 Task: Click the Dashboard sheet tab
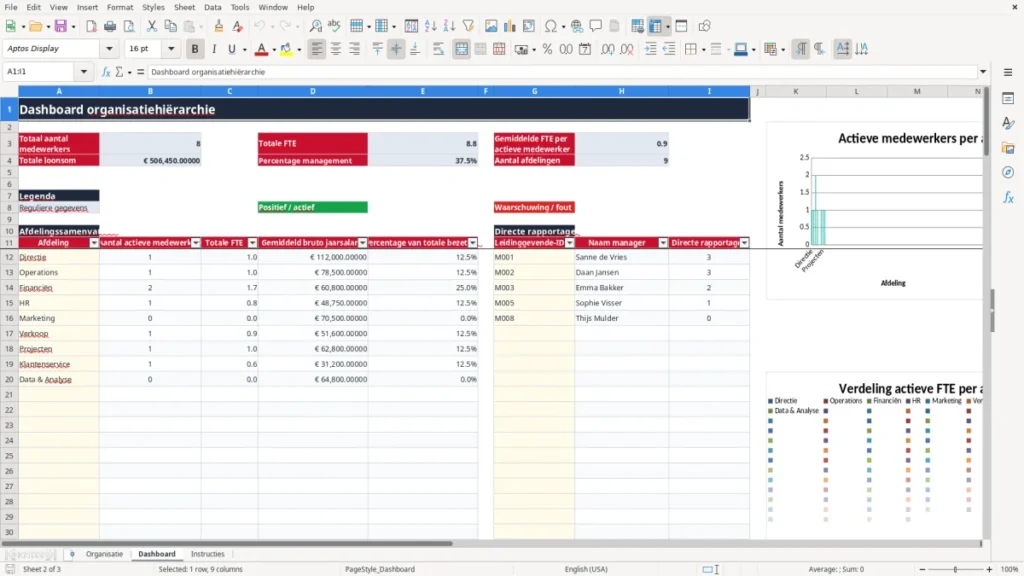tap(157, 554)
